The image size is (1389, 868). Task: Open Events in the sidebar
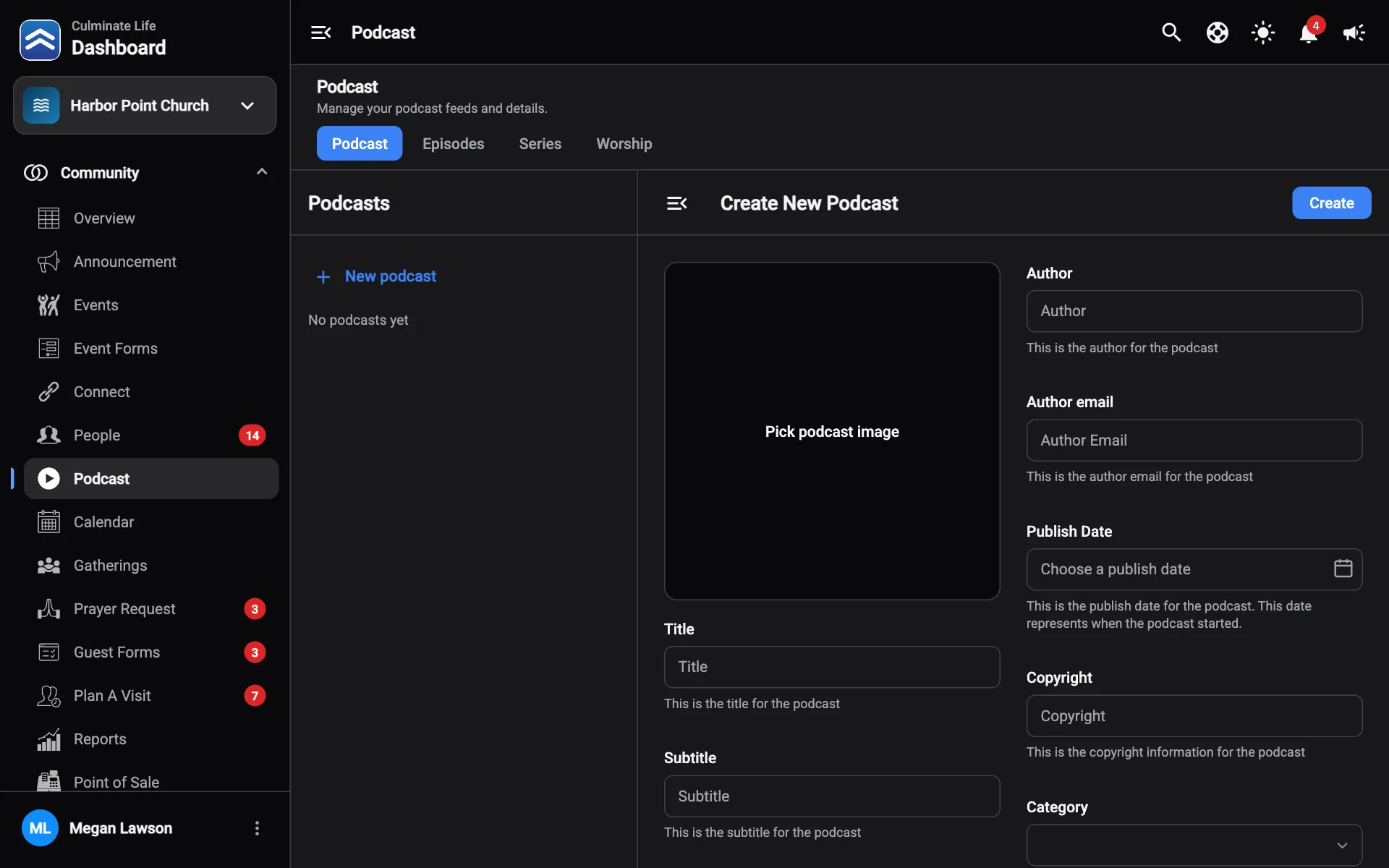(x=151, y=305)
